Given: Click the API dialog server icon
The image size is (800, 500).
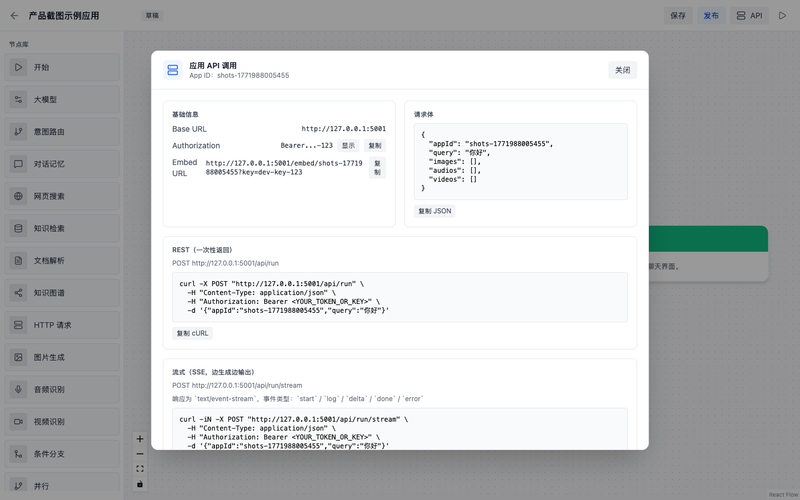Looking at the screenshot, I should click(x=173, y=70).
